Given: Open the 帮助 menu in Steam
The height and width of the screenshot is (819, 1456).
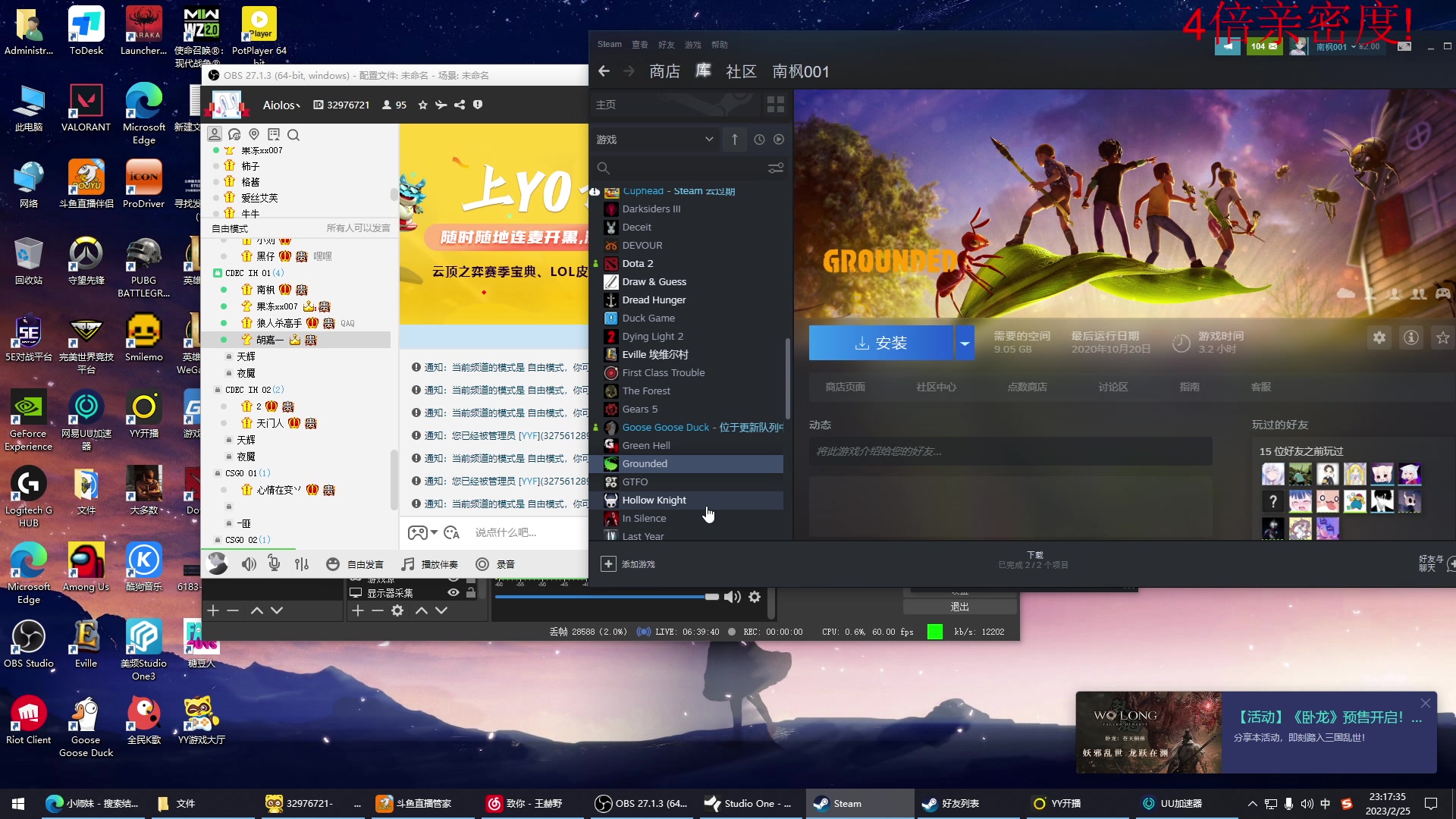Looking at the screenshot, I should tap(720, 45).
